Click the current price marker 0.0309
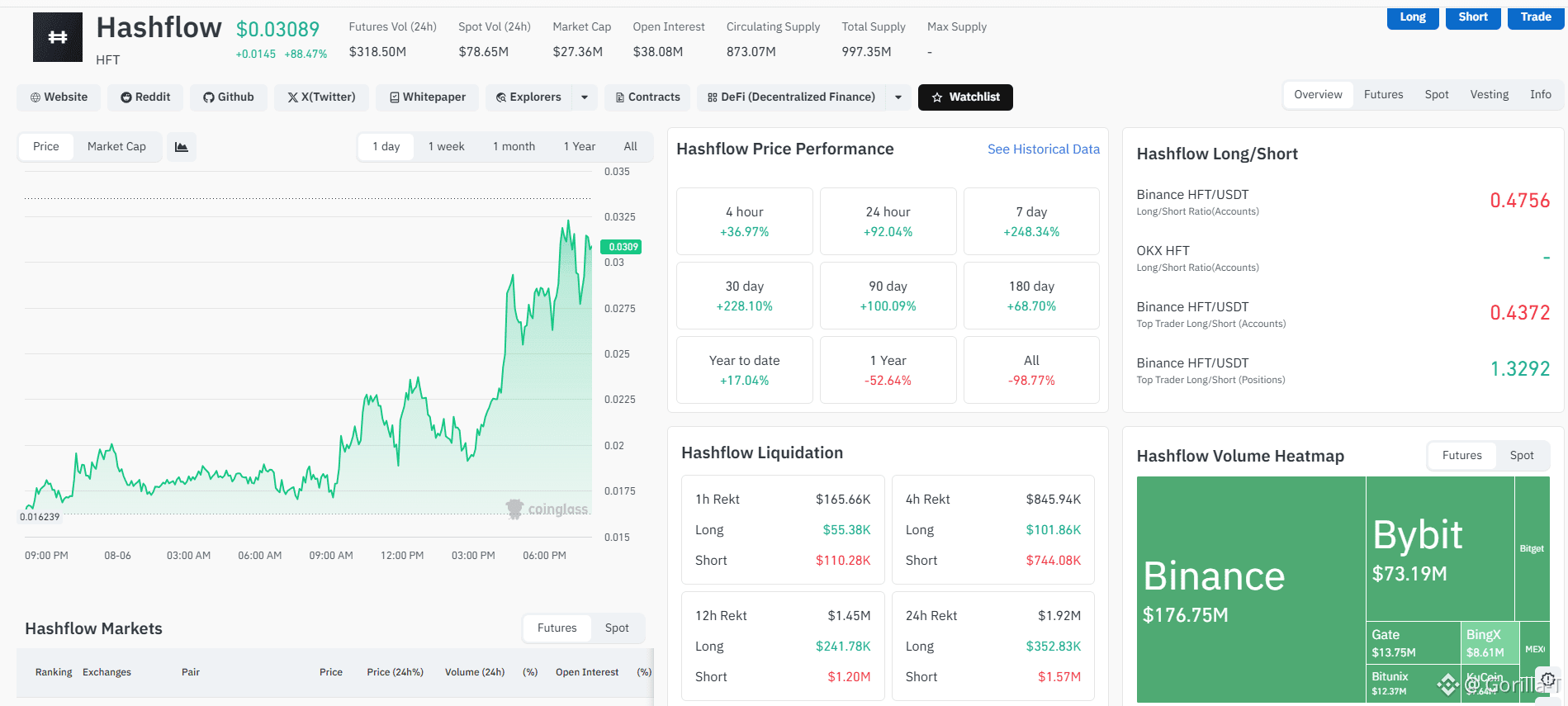 click(x=622, y=247)
